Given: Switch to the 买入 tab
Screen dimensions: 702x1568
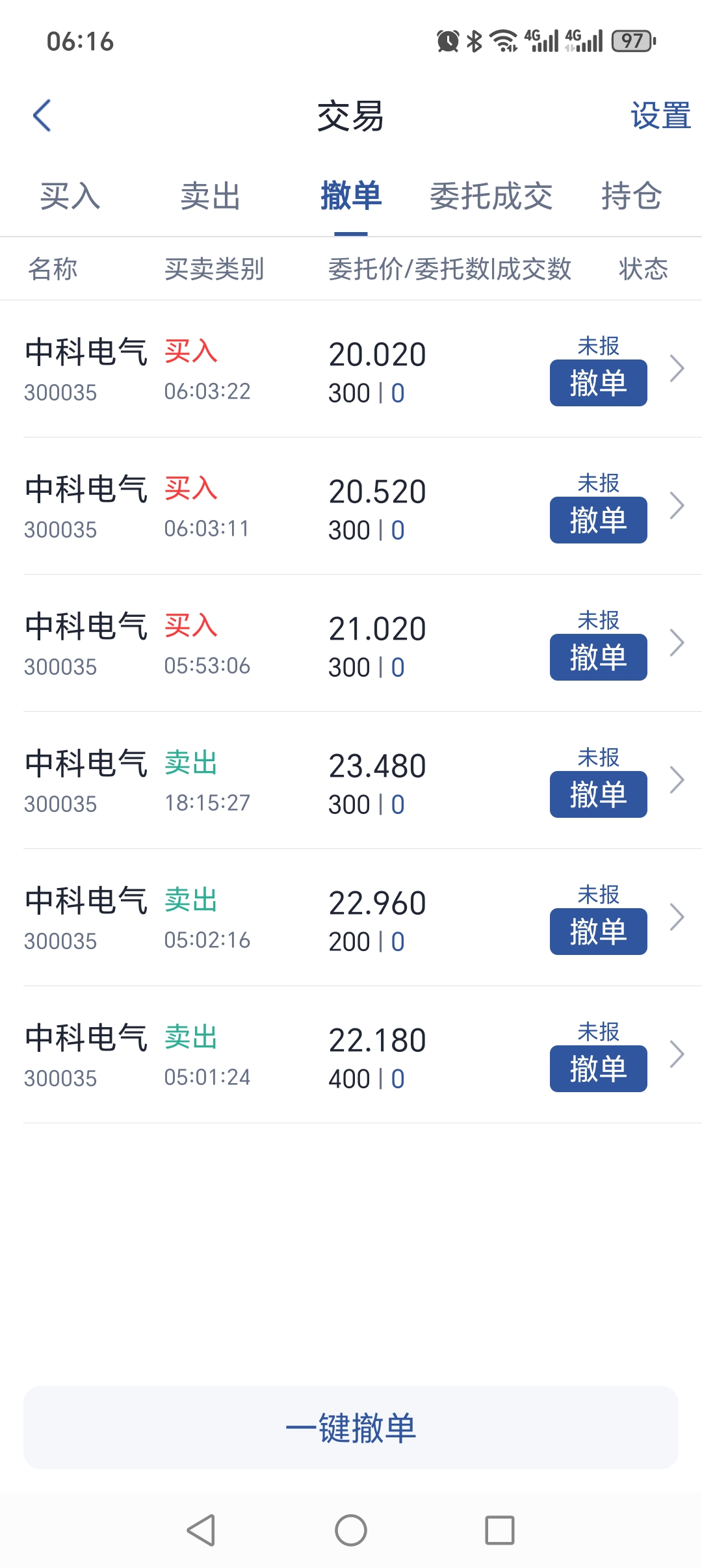Looking at the screenshot, I should point(70,196).
